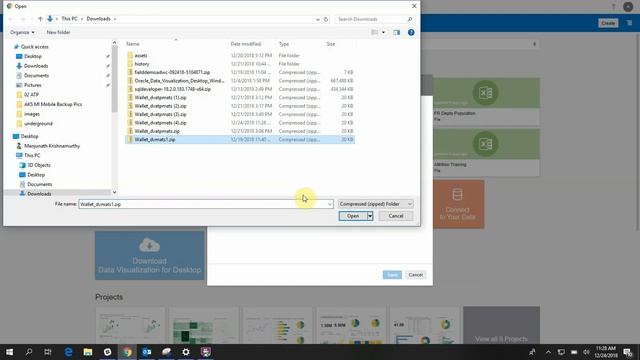Viewport: 640px width, 360px height.
Task: Select the 02 ATP folder in sidebar
Action: click(x=31, y=95)
